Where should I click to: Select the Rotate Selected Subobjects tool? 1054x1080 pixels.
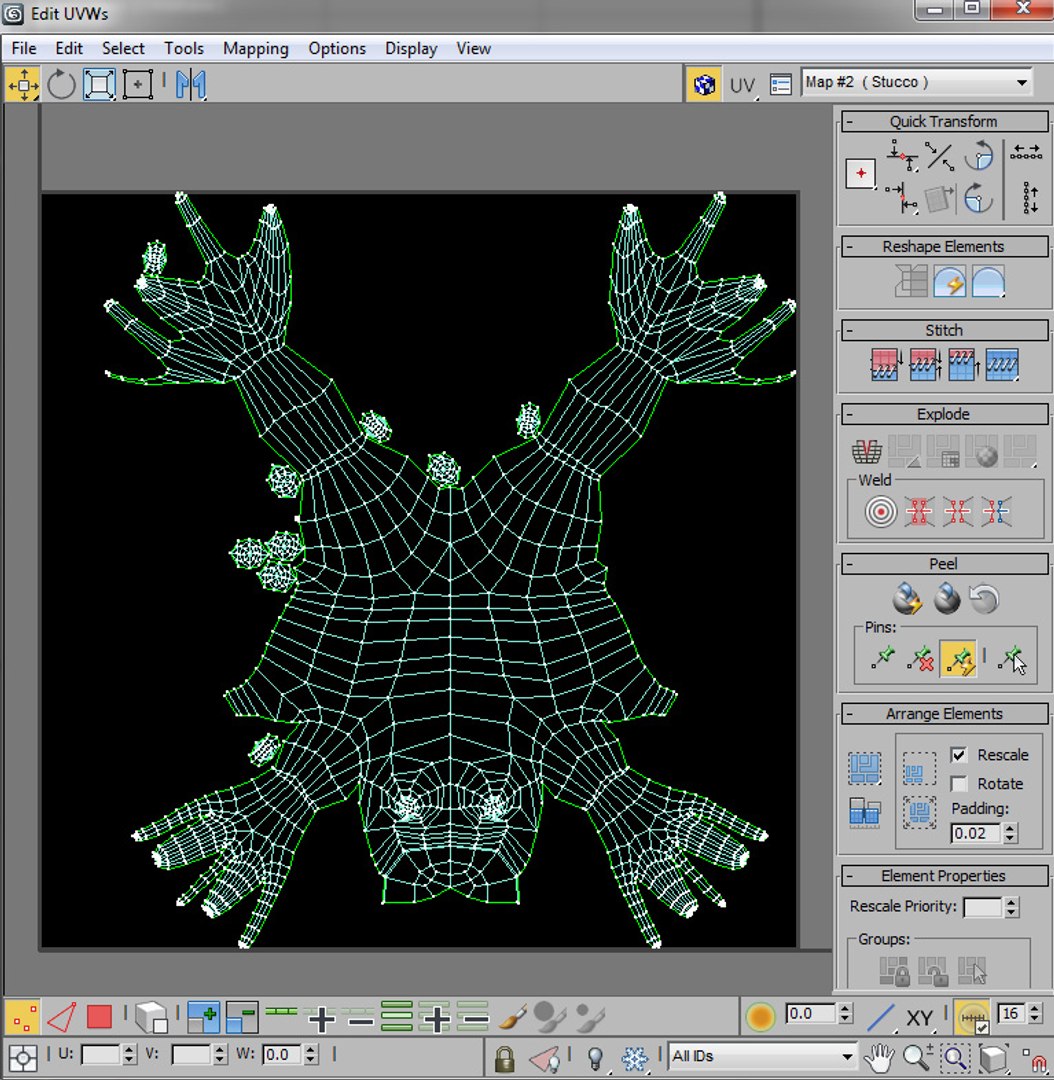61,85
